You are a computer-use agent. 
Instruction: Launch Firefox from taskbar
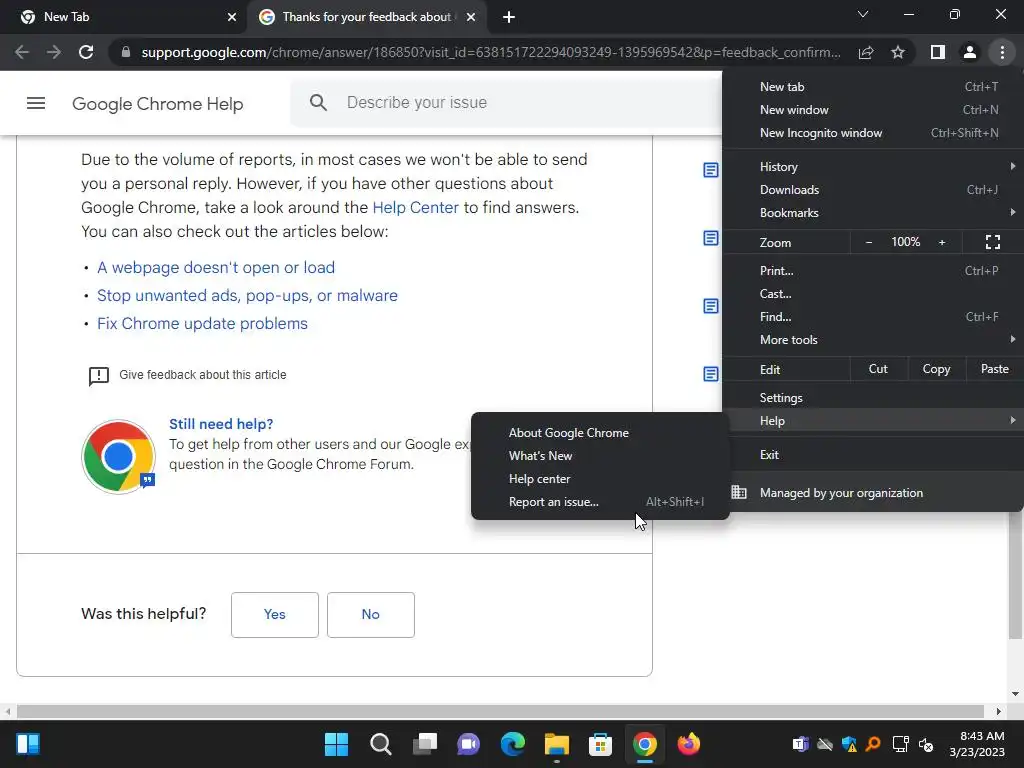pos(688,744)
